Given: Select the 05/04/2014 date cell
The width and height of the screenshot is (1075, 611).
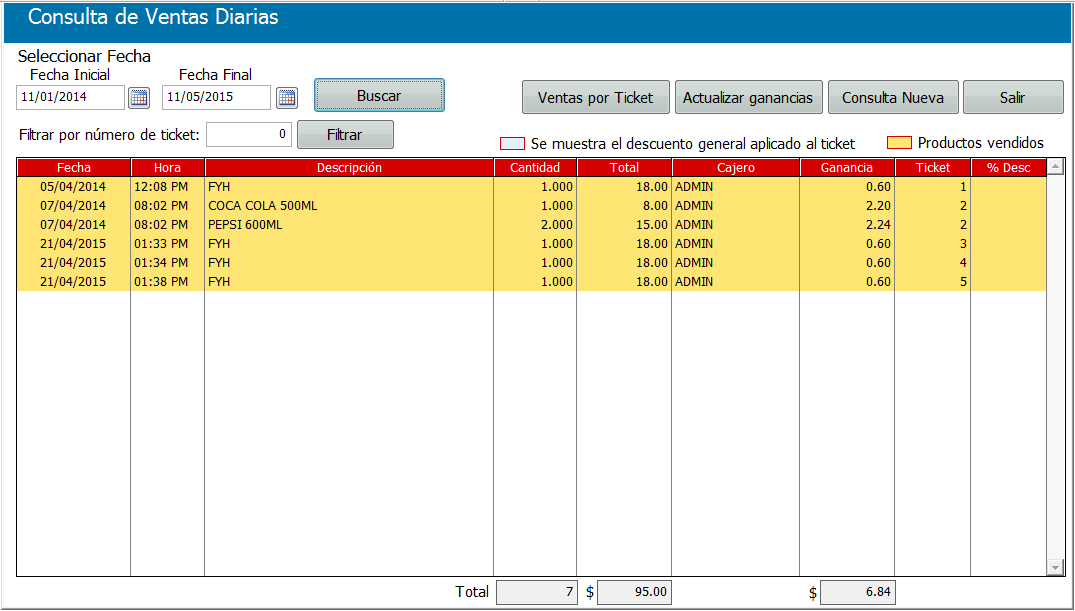Looking at the screenshot, I should 73,187.
